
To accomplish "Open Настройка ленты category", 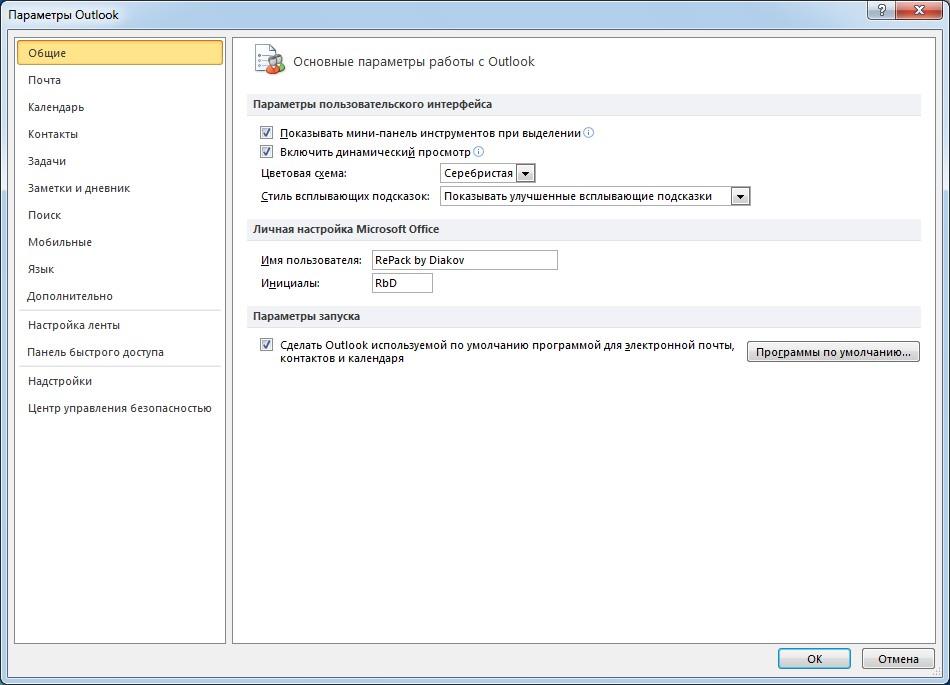I will tap(120, 325).
